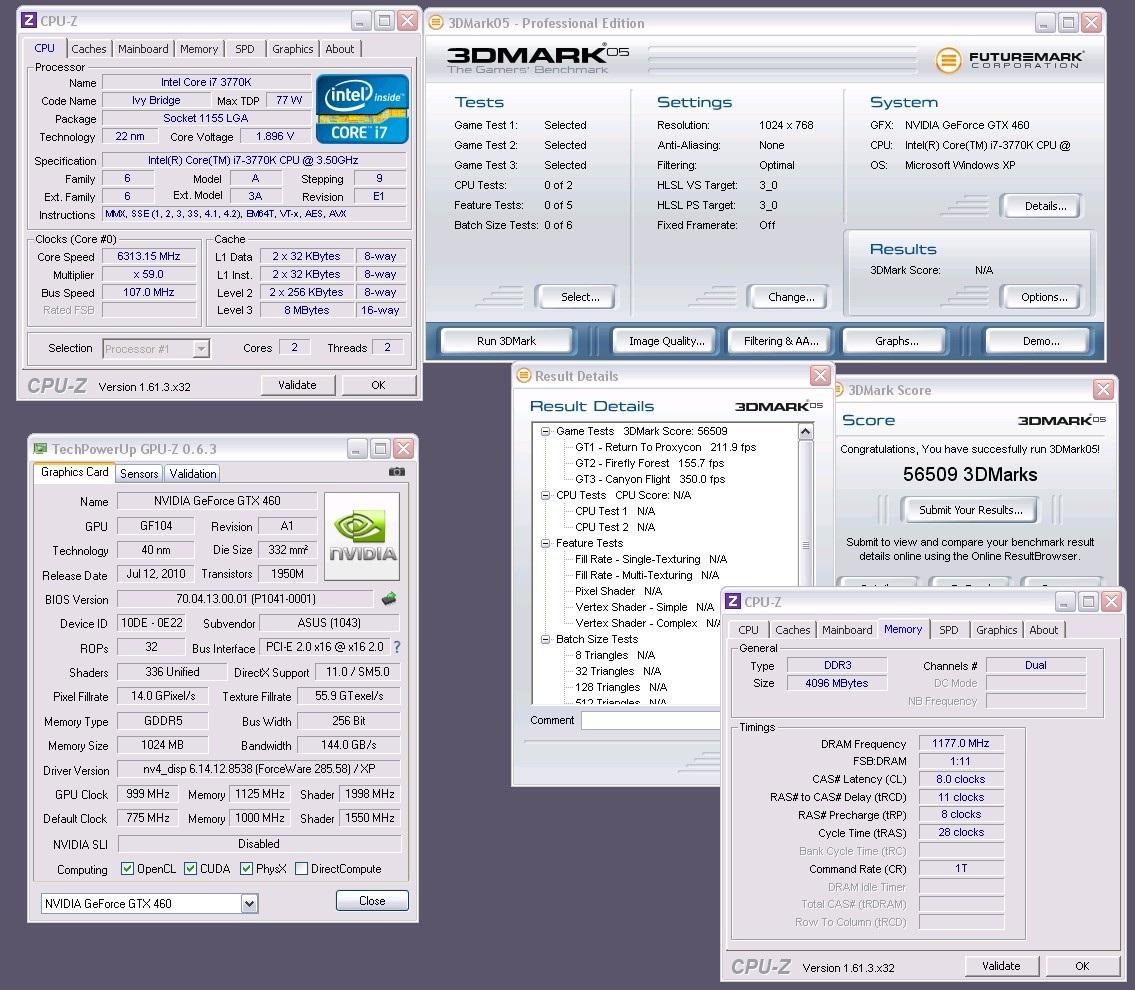The width and height of the screenshot is (1135, 990).
Task: Collapse the Feature Tests tree node
Action: point(545,543)
